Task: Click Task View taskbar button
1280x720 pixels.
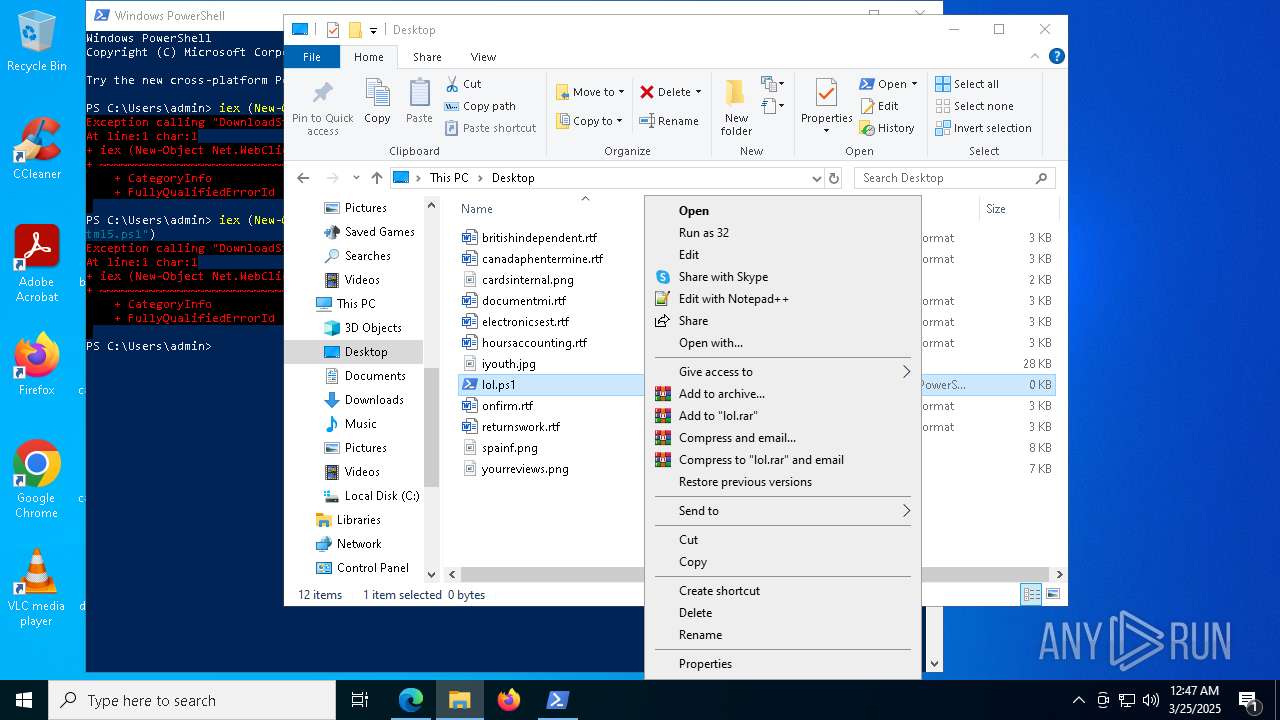Action: pos(360,700)
